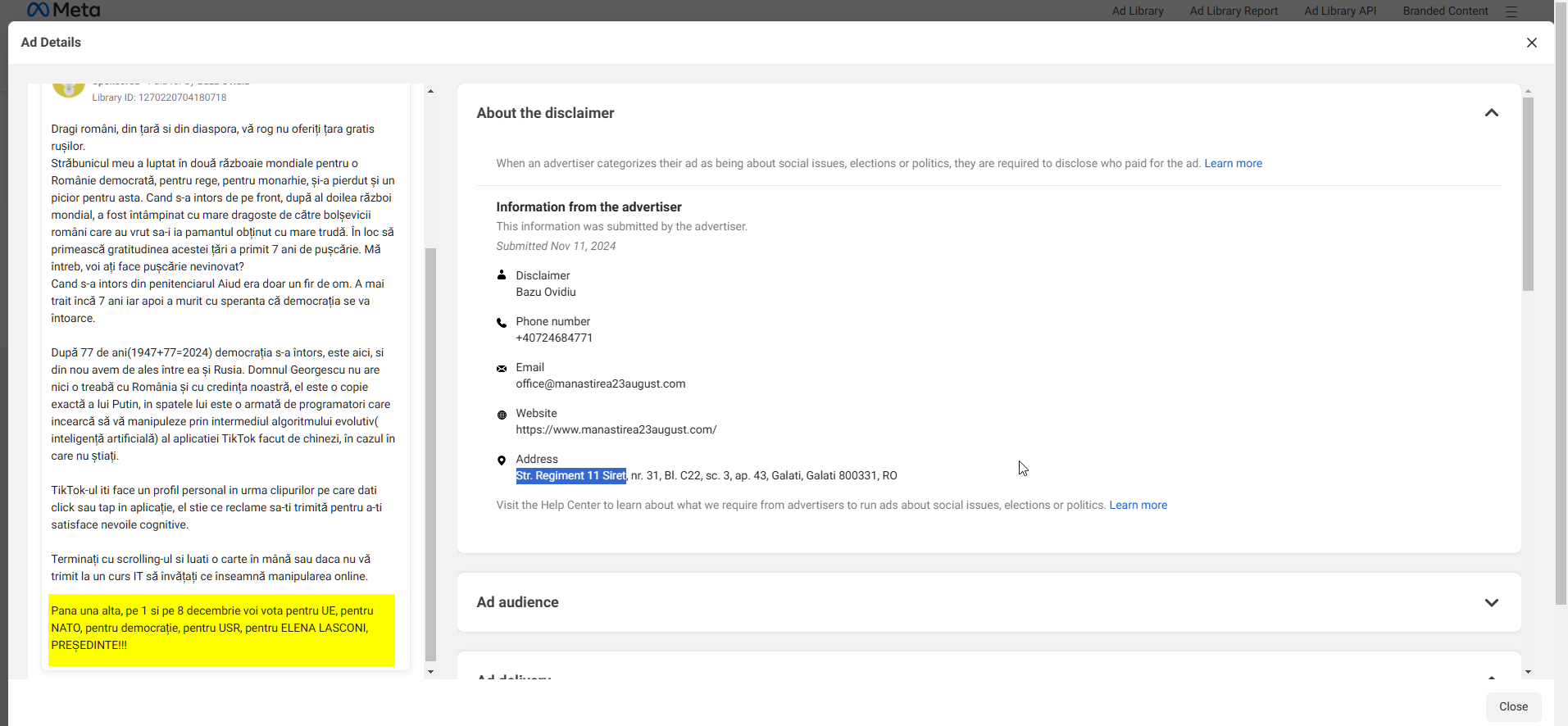Click the Meta logo in header
This screenshot has height=726, width=1568.
(x=63, y=10)
